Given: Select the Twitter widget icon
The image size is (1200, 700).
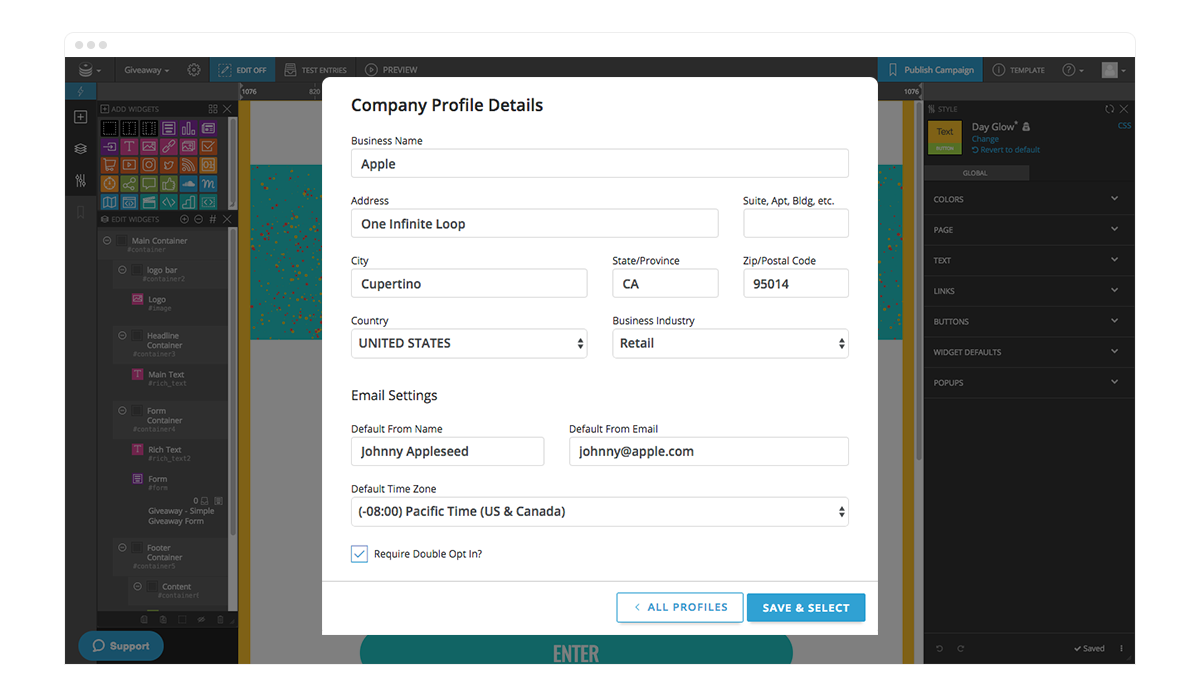Looking at the screenshot, I should (169, 165).
